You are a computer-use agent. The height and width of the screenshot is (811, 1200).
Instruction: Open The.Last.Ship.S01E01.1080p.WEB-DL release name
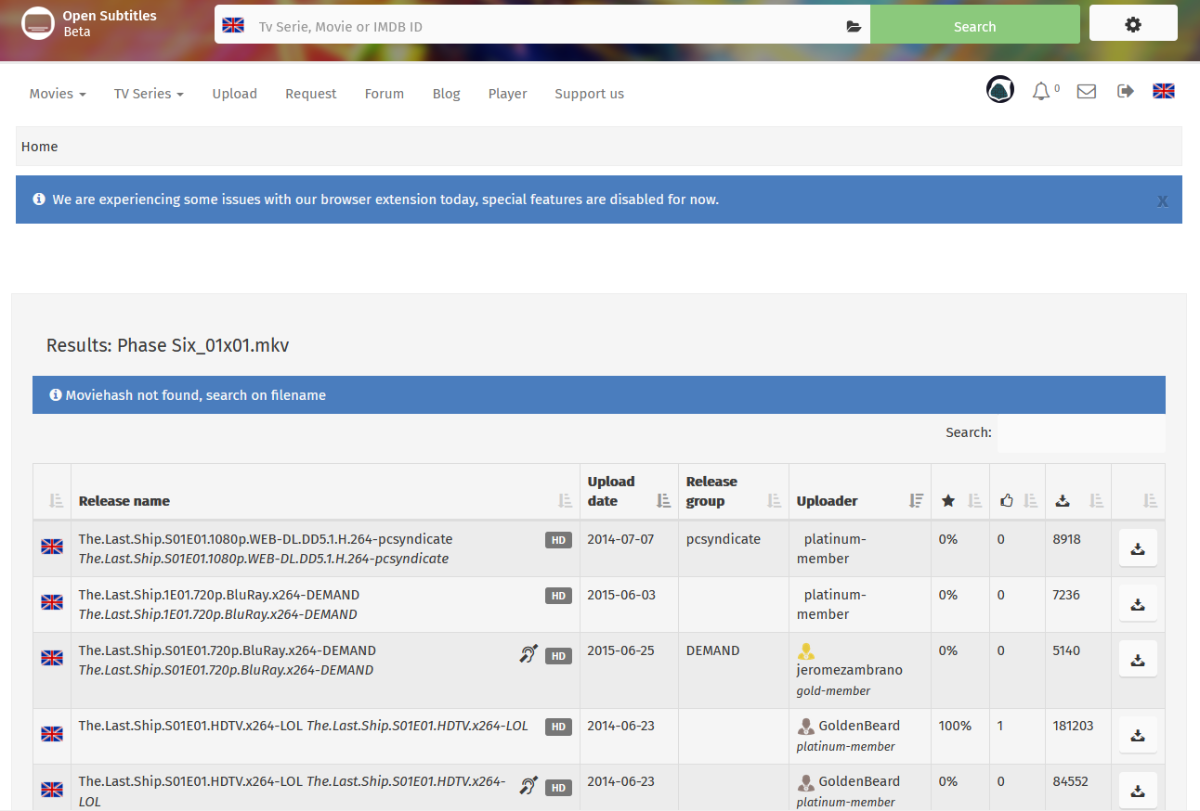click(266, 539)
